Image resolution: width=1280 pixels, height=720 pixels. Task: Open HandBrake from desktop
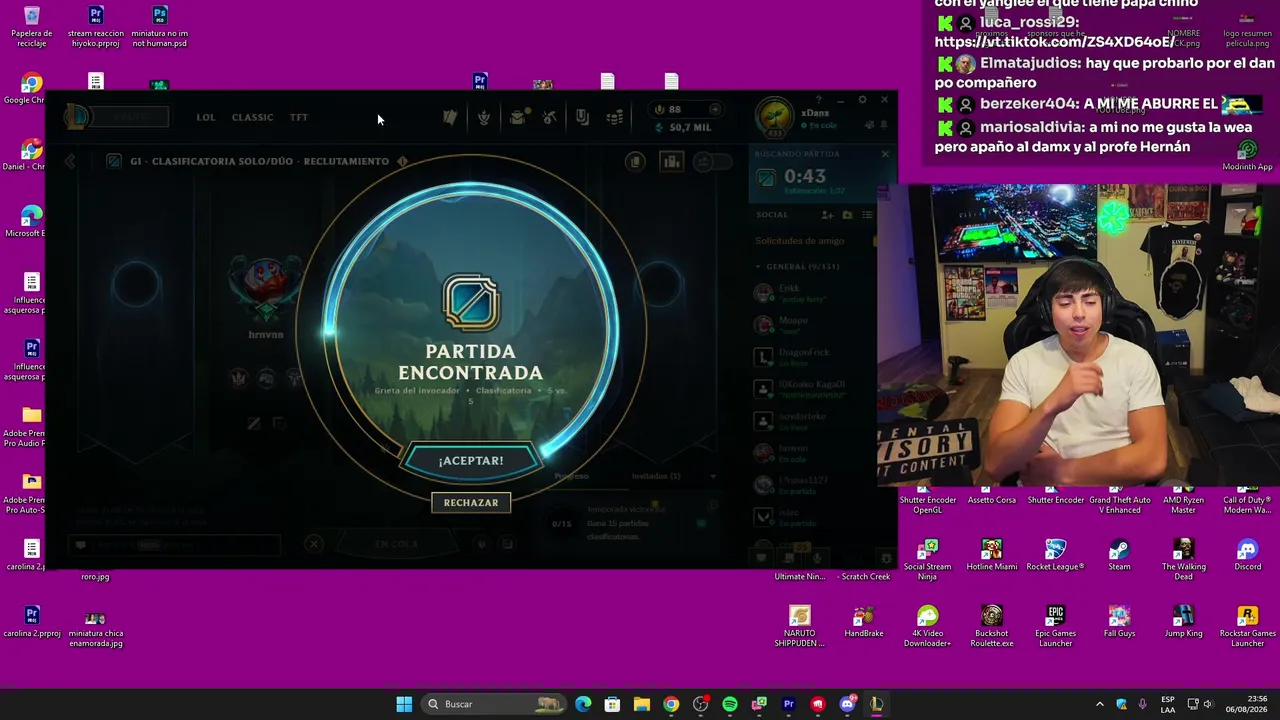point(863,622)
